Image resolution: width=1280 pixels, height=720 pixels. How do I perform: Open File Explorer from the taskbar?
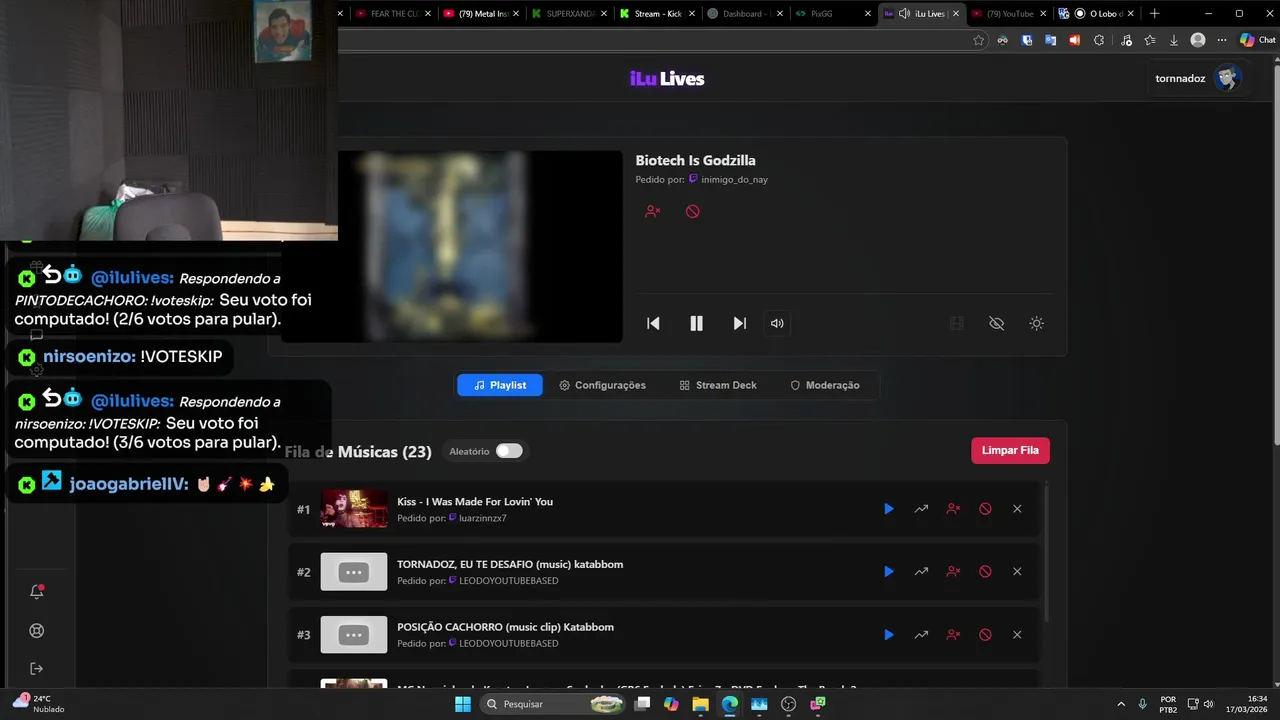coord(700,704)
